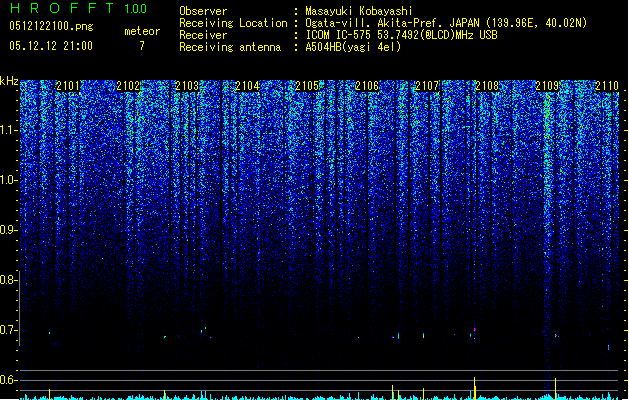The image size is (629, 400).
Task: Click the 2103 time marker
Action: tap(187, 86)
